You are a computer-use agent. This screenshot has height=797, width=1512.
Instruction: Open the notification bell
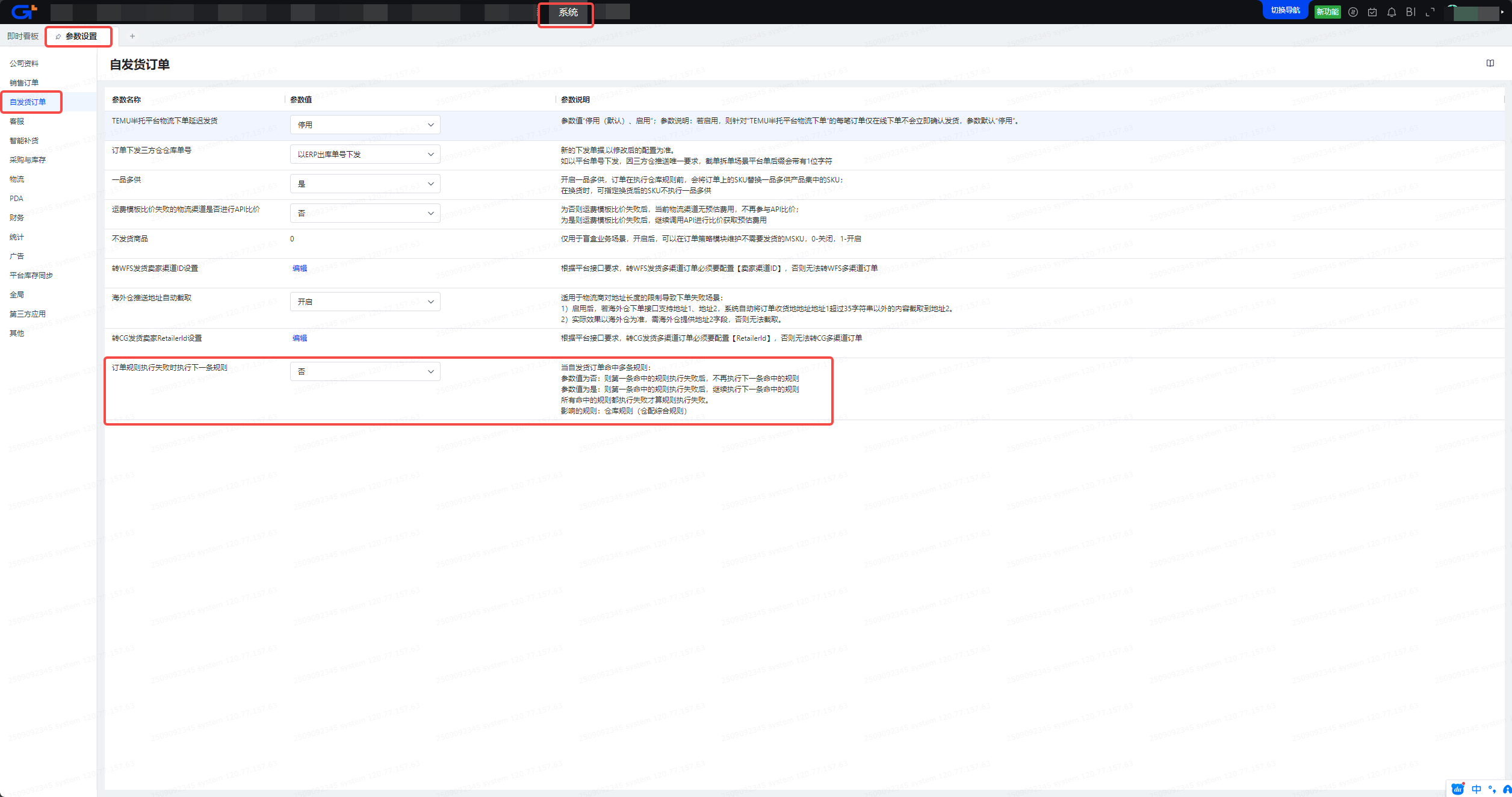(x=1392, y=12)
